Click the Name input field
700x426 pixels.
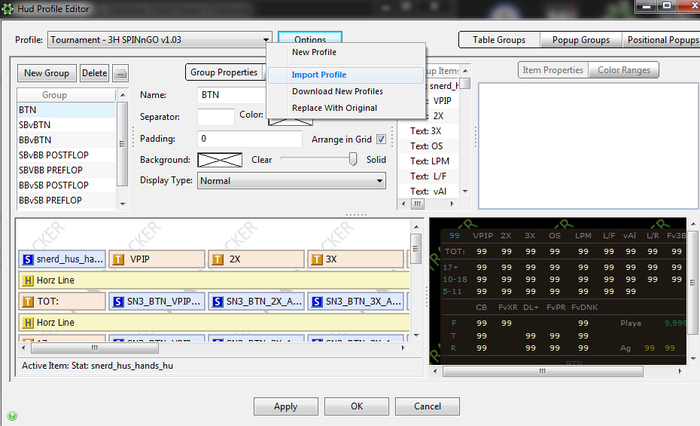click(232, 95)
